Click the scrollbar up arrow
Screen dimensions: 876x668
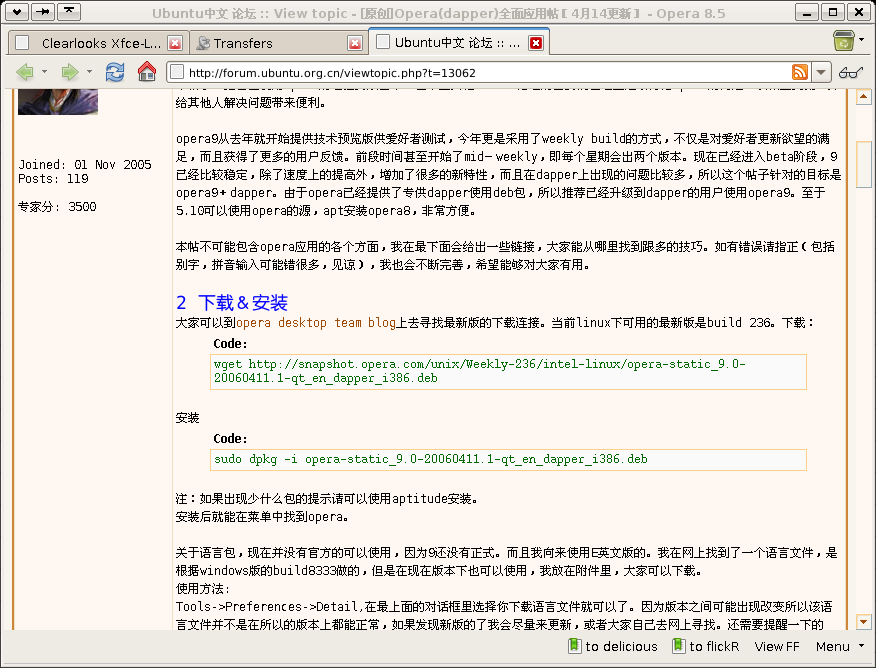[x=863, y=97]
